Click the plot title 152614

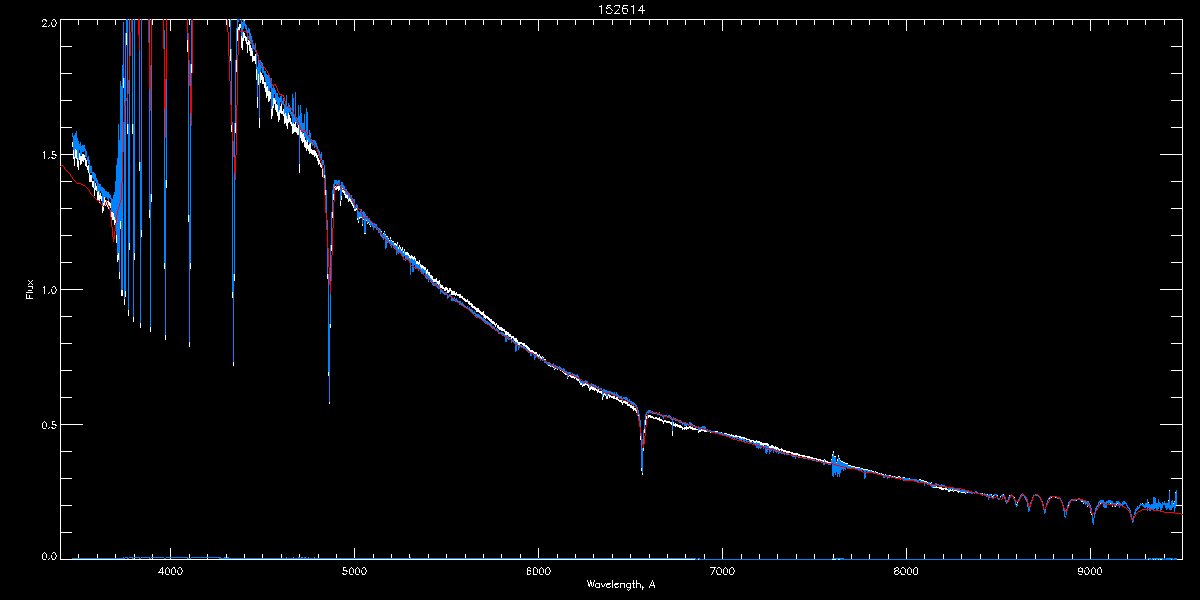pos(621,9)
